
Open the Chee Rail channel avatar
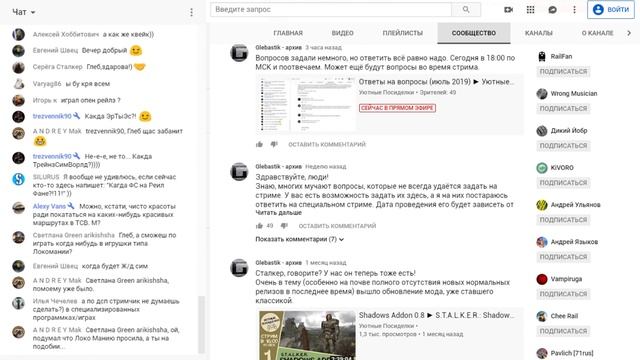tap(542, 317)
